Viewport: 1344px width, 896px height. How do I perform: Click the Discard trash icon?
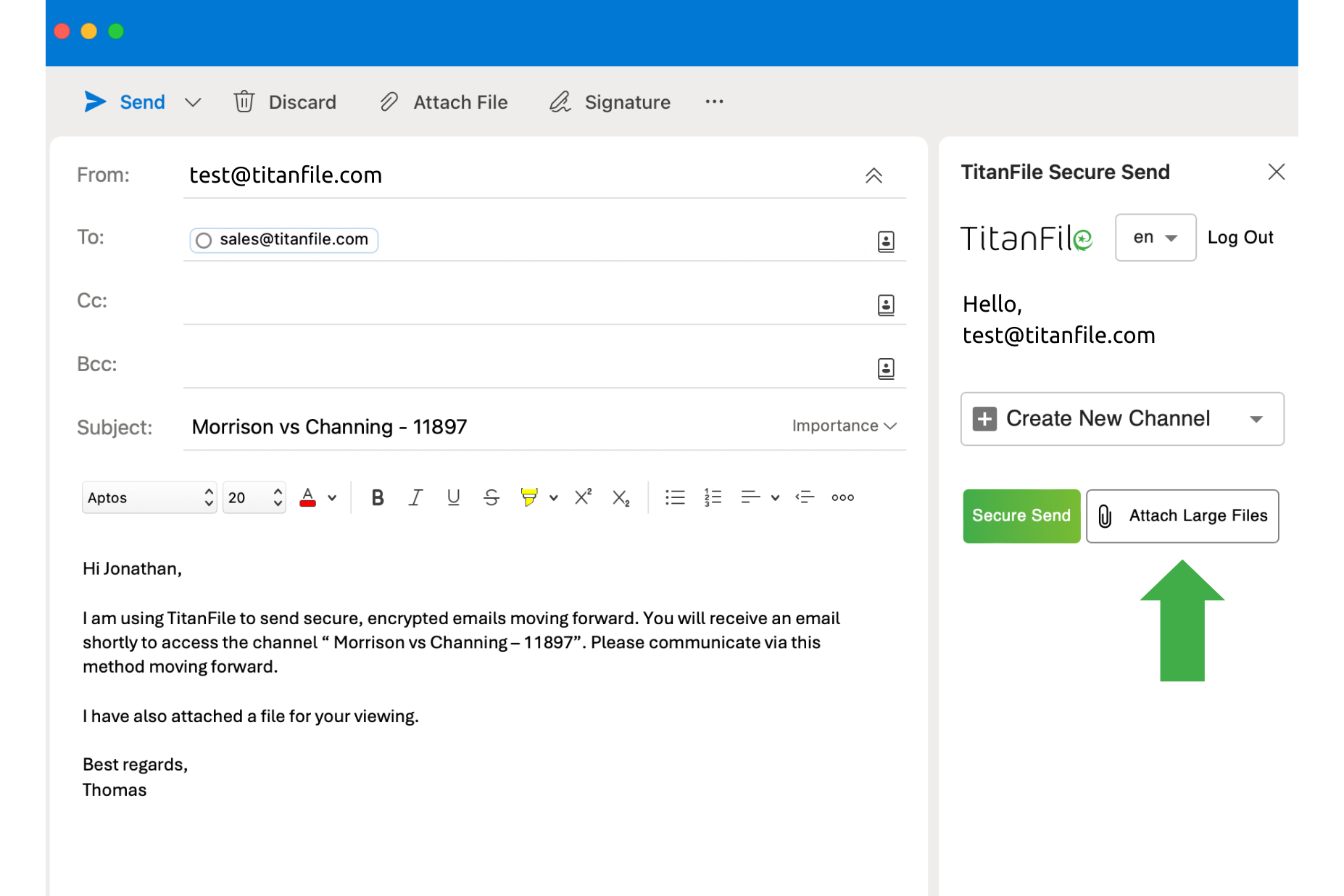click(244, 101)
